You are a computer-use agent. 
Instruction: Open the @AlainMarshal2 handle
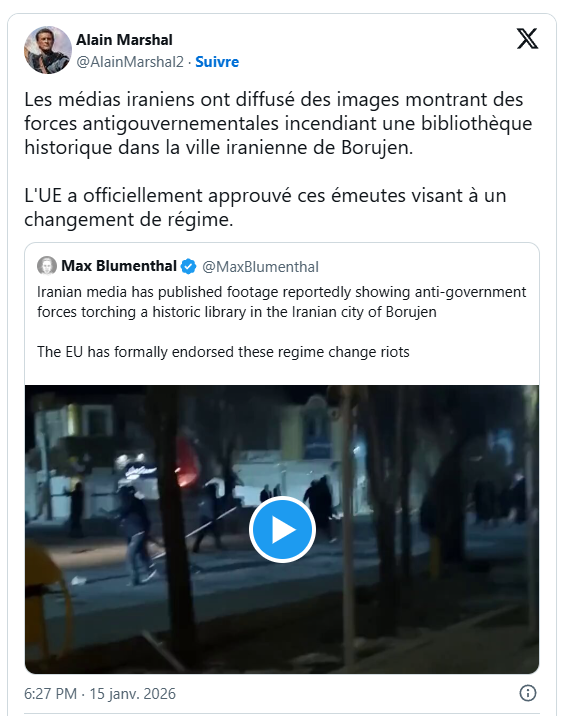click(130, 62)
